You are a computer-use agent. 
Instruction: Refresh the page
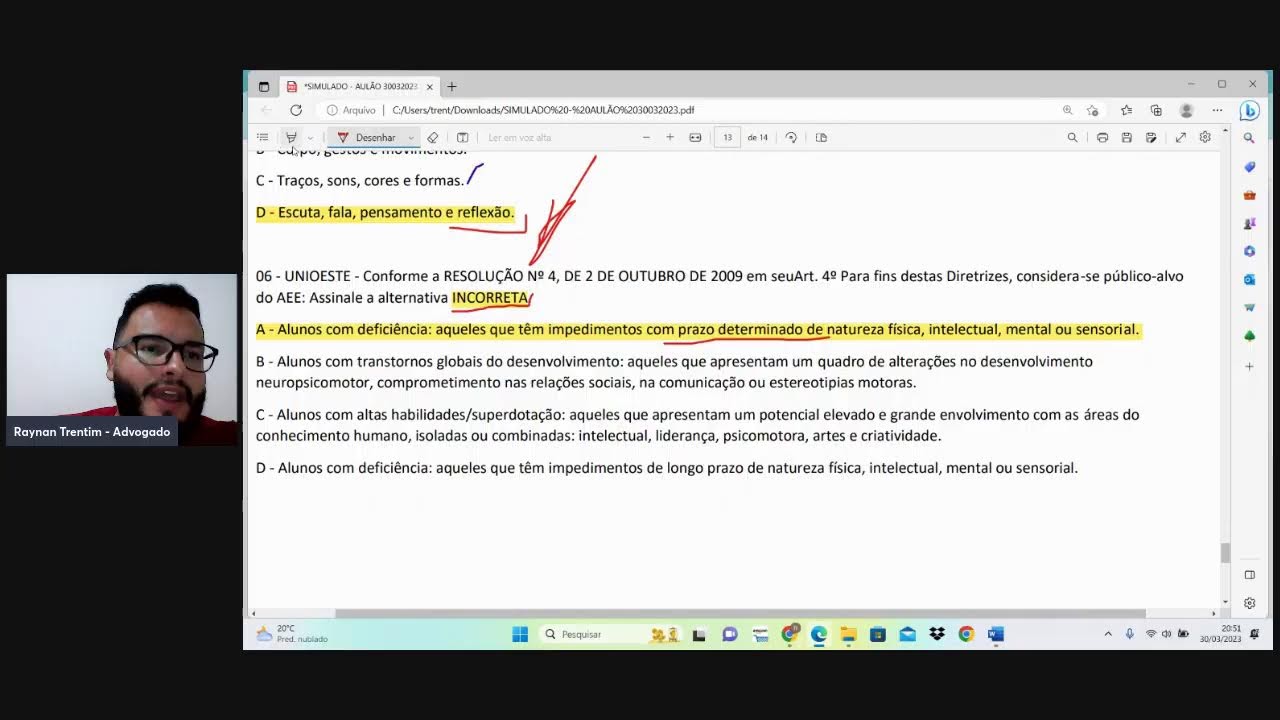[x=296, y=110]
